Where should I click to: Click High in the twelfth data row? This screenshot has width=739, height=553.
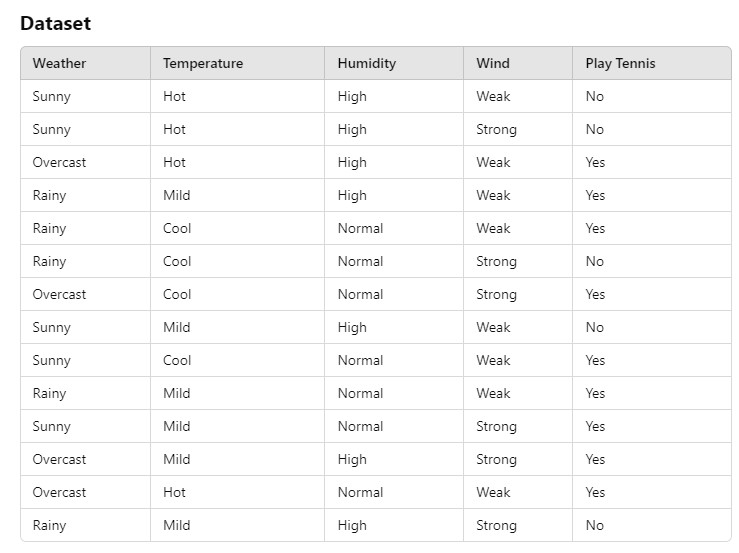point(352,459)
